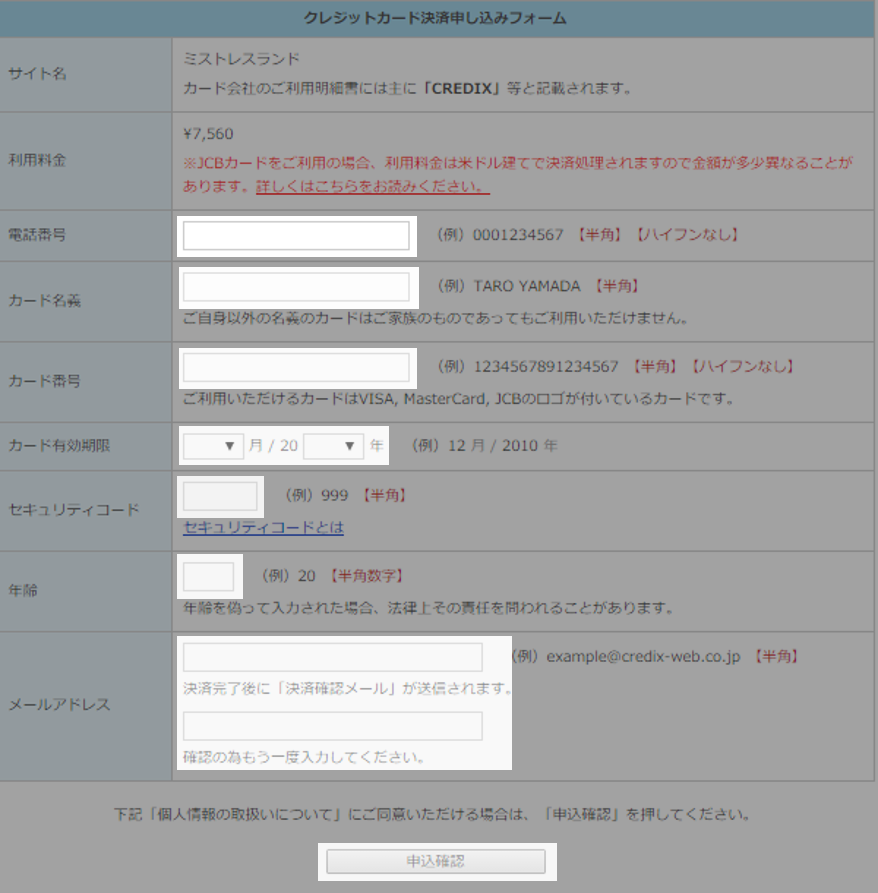
Task: Click the メールアドレス row label
Action: (59, 705)
